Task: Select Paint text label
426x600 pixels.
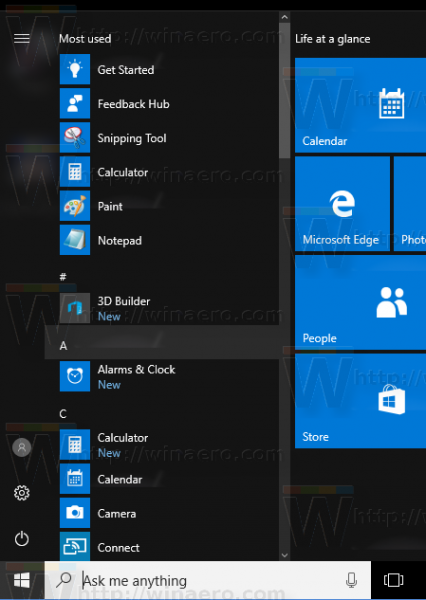Action: click(110, 206)
